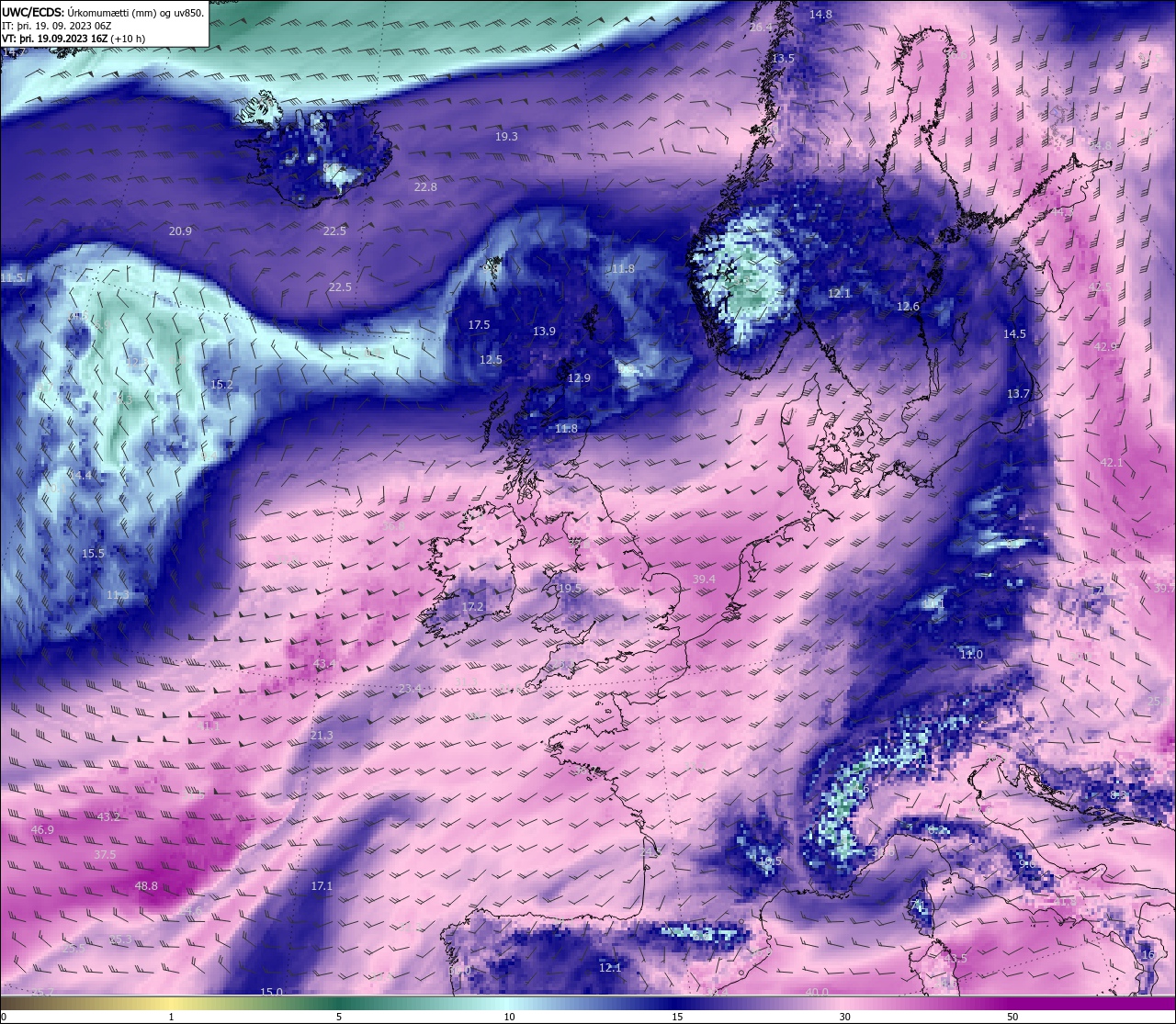Click the map value 20.9
Image resolution: width=1176 pixels, height=1024 pixels.
(x=180, y=231)
